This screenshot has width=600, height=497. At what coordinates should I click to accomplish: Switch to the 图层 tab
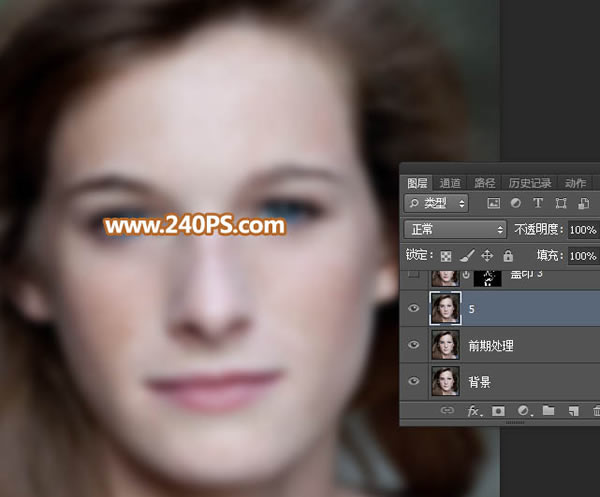click(417, 183)
